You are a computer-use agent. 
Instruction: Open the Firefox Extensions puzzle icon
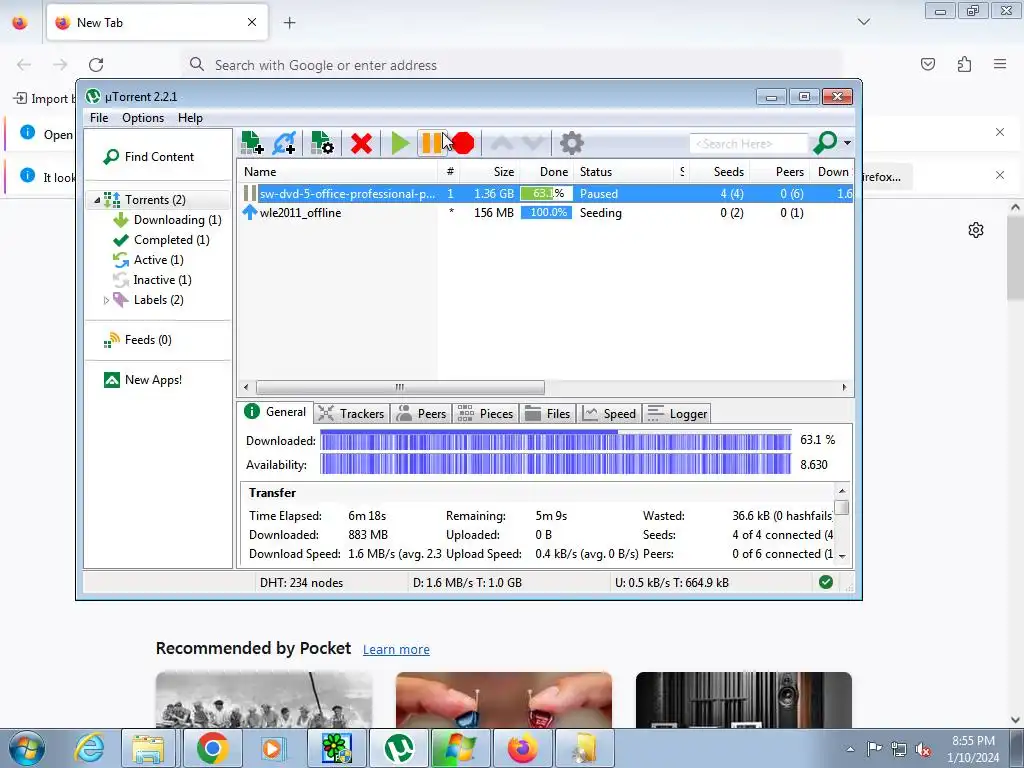point(964,64)
